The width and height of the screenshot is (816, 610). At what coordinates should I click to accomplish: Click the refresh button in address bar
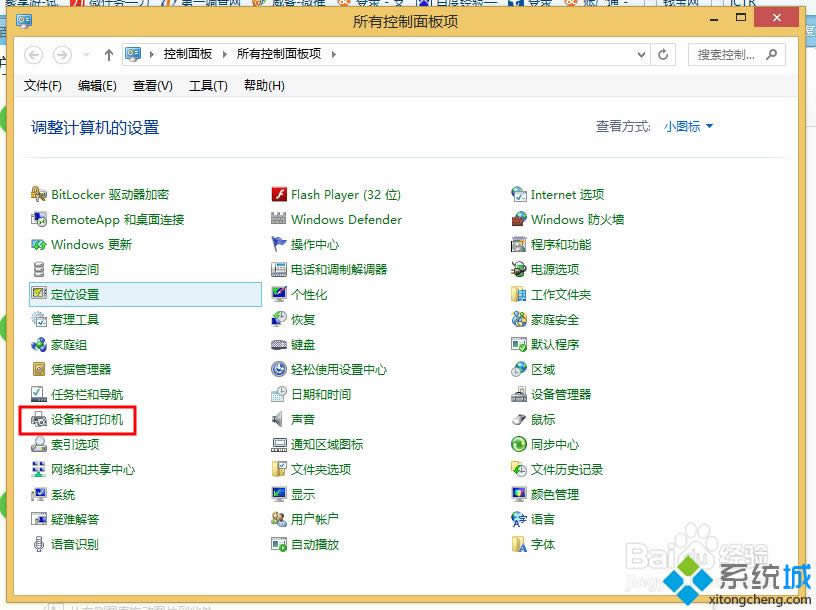[x=663, y=54]
